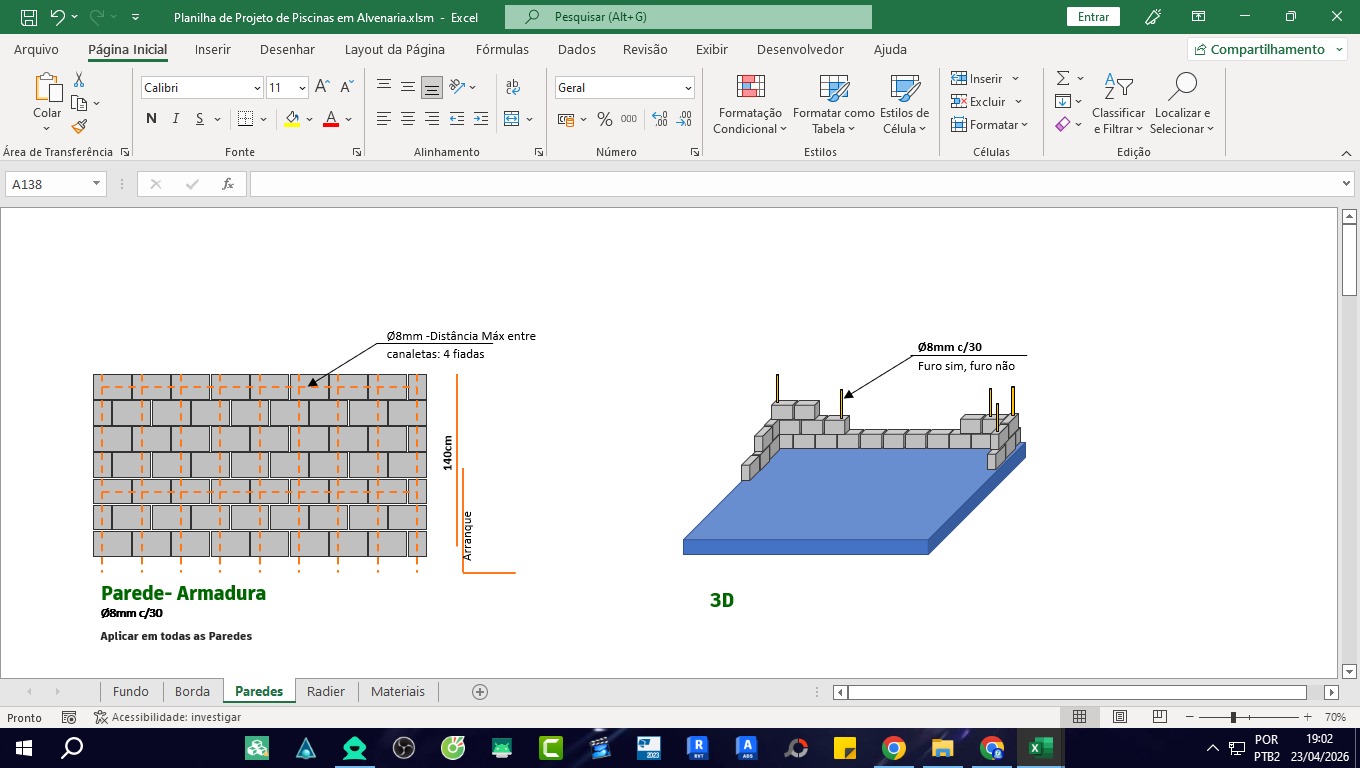Click the Merge and Center icon

click(x=512, y=119)
